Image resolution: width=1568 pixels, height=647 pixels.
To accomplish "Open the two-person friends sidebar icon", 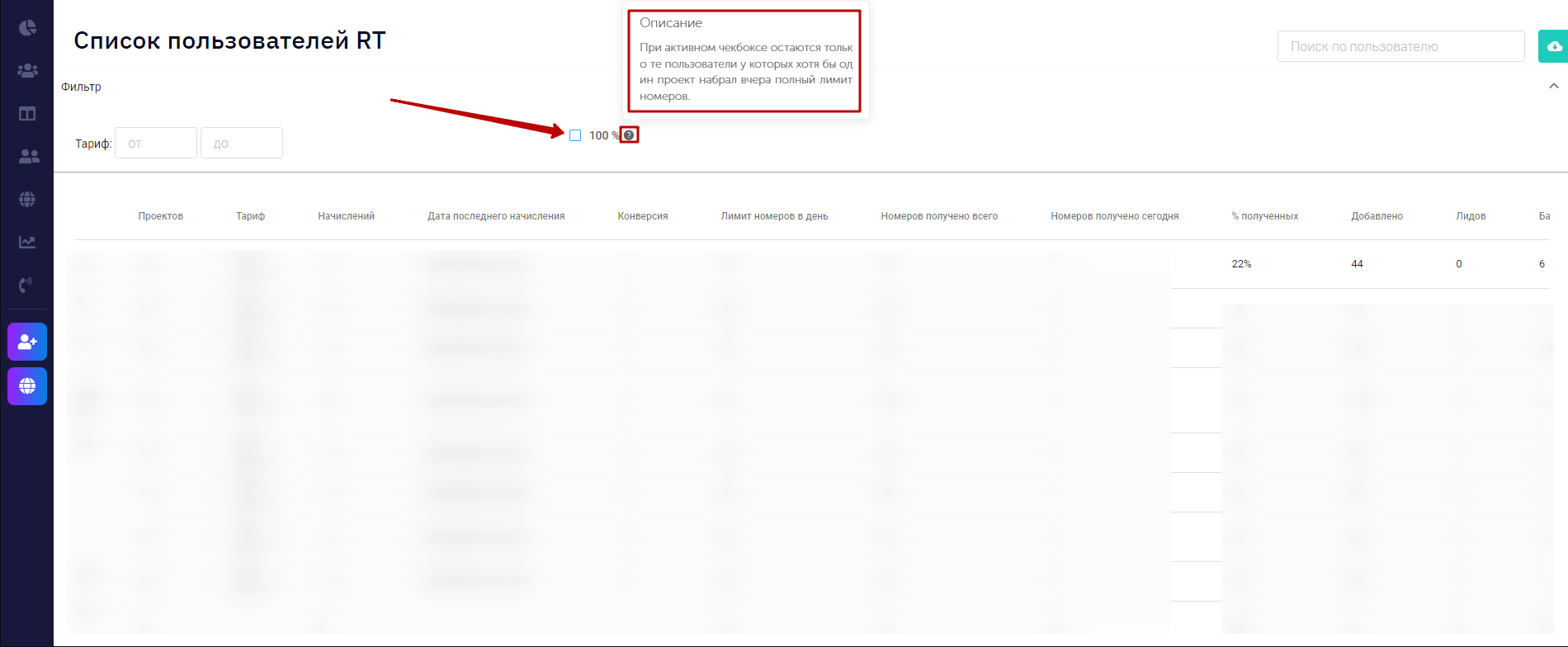I will 28,156.
